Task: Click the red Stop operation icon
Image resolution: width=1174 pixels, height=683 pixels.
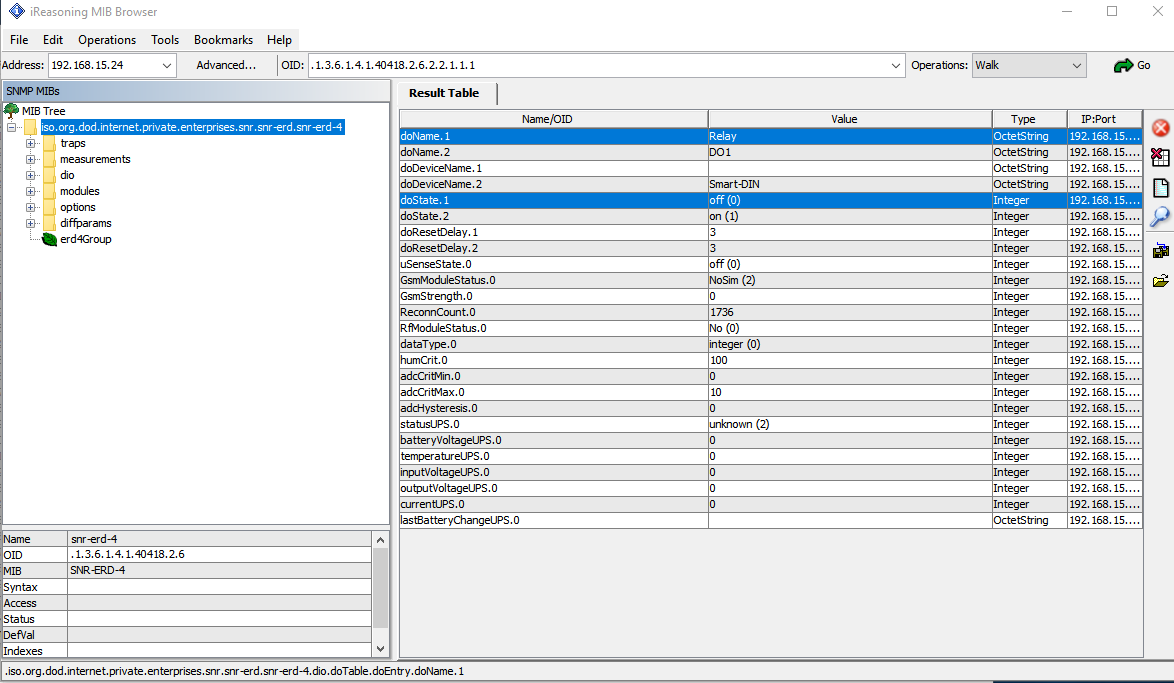Action: point(1160,128)
